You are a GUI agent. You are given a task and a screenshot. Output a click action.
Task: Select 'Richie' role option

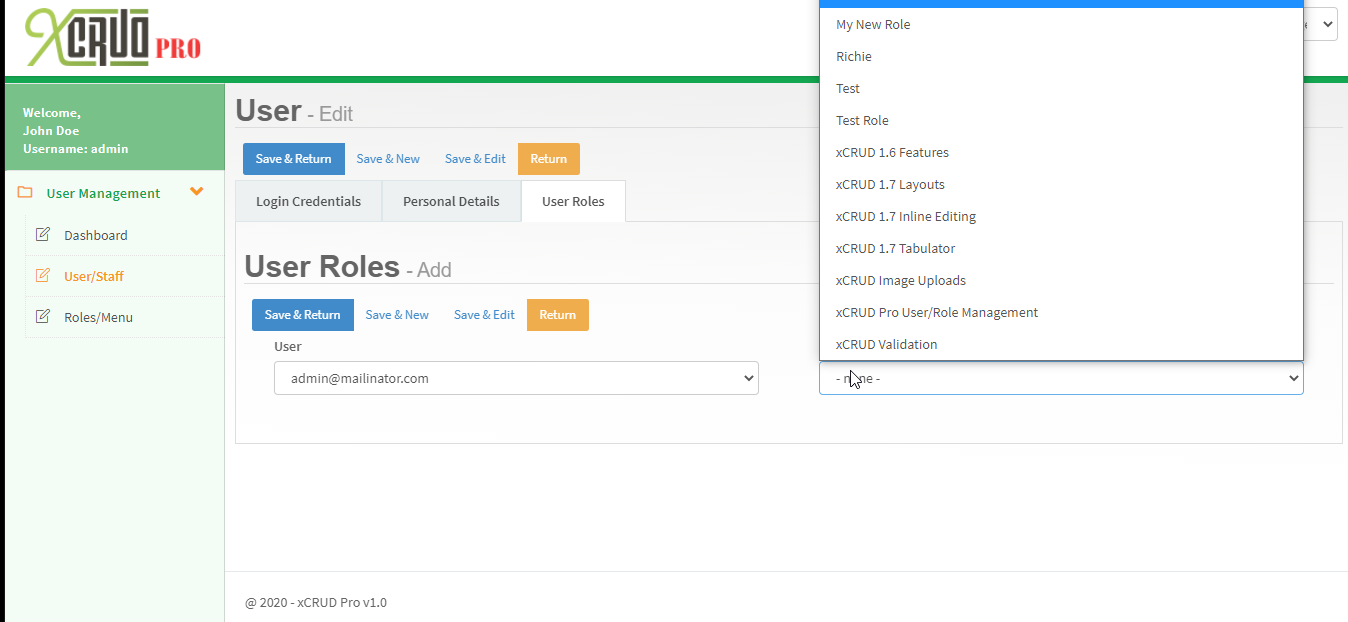click(1061, 56)
